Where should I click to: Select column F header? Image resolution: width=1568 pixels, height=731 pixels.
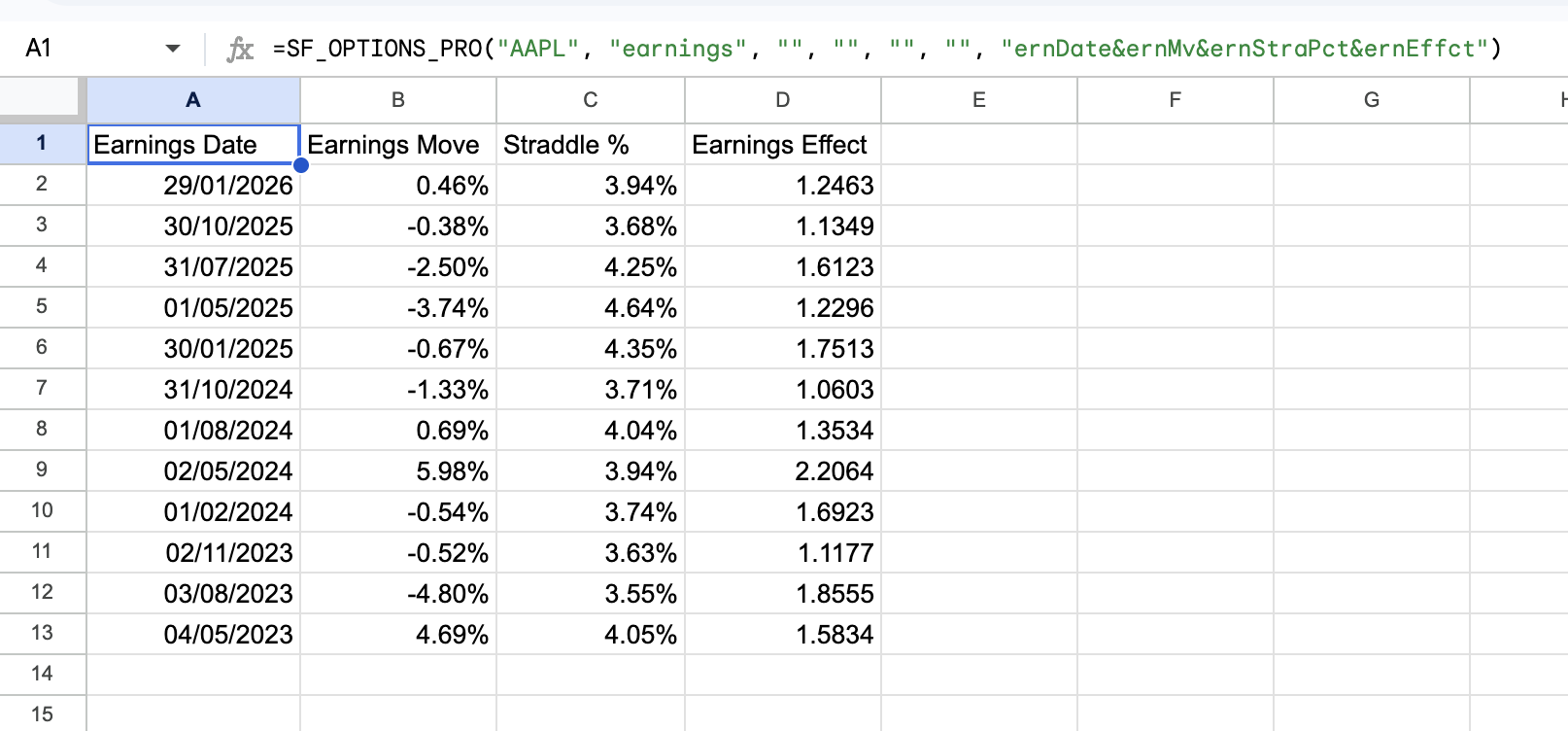tap(1176, 99)
